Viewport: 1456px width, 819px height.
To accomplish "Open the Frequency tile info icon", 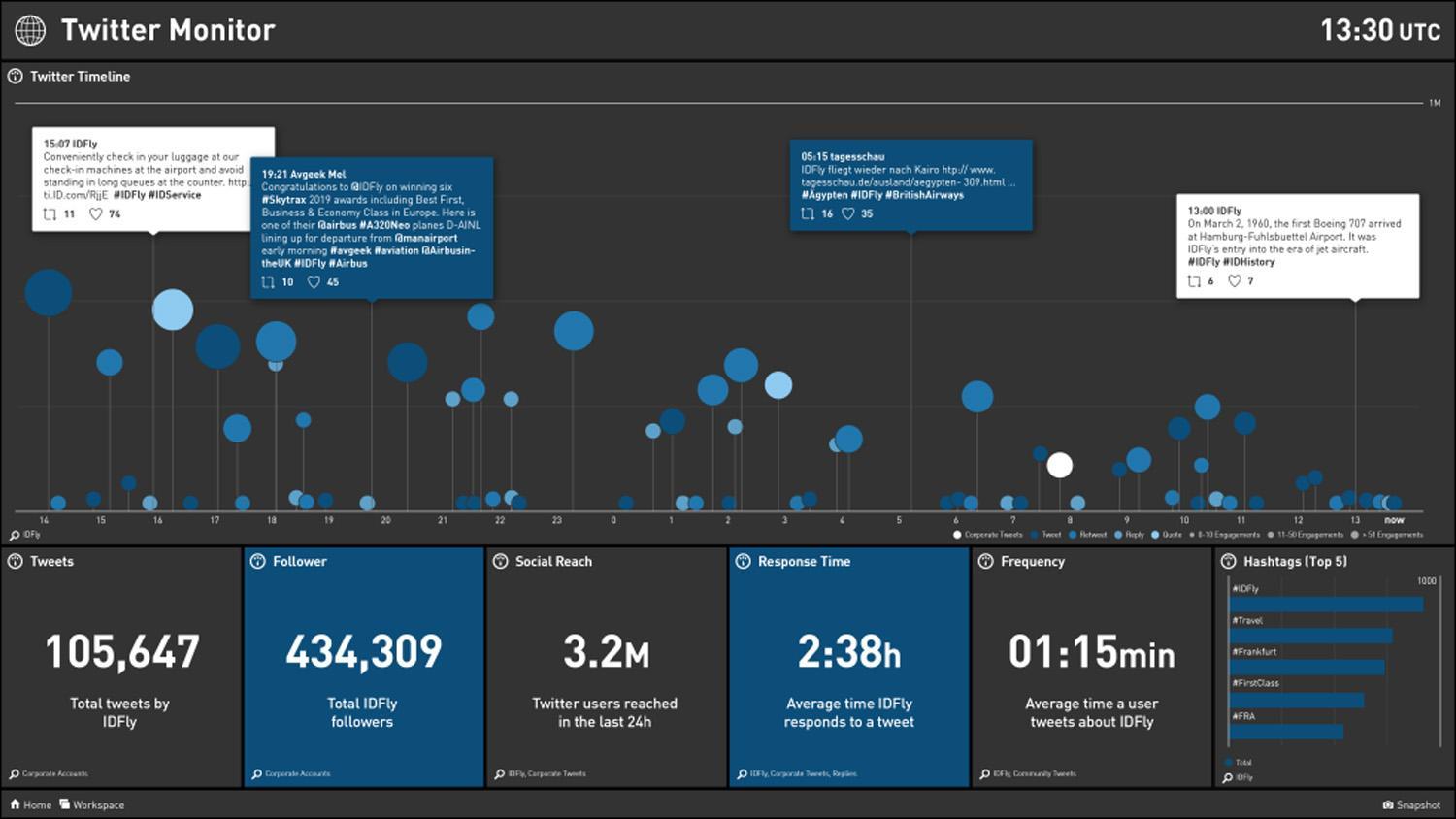I will pos(985,561).
